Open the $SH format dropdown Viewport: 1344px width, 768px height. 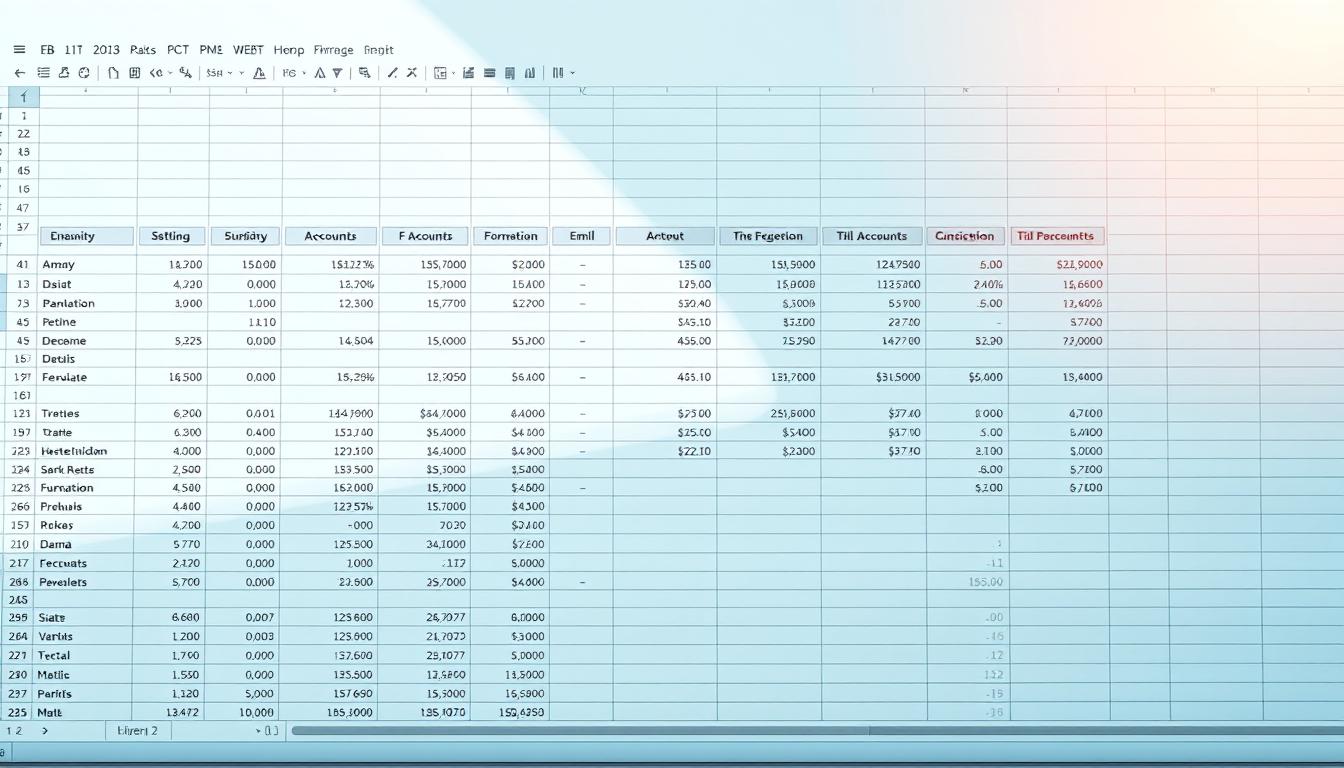(219, 73)
